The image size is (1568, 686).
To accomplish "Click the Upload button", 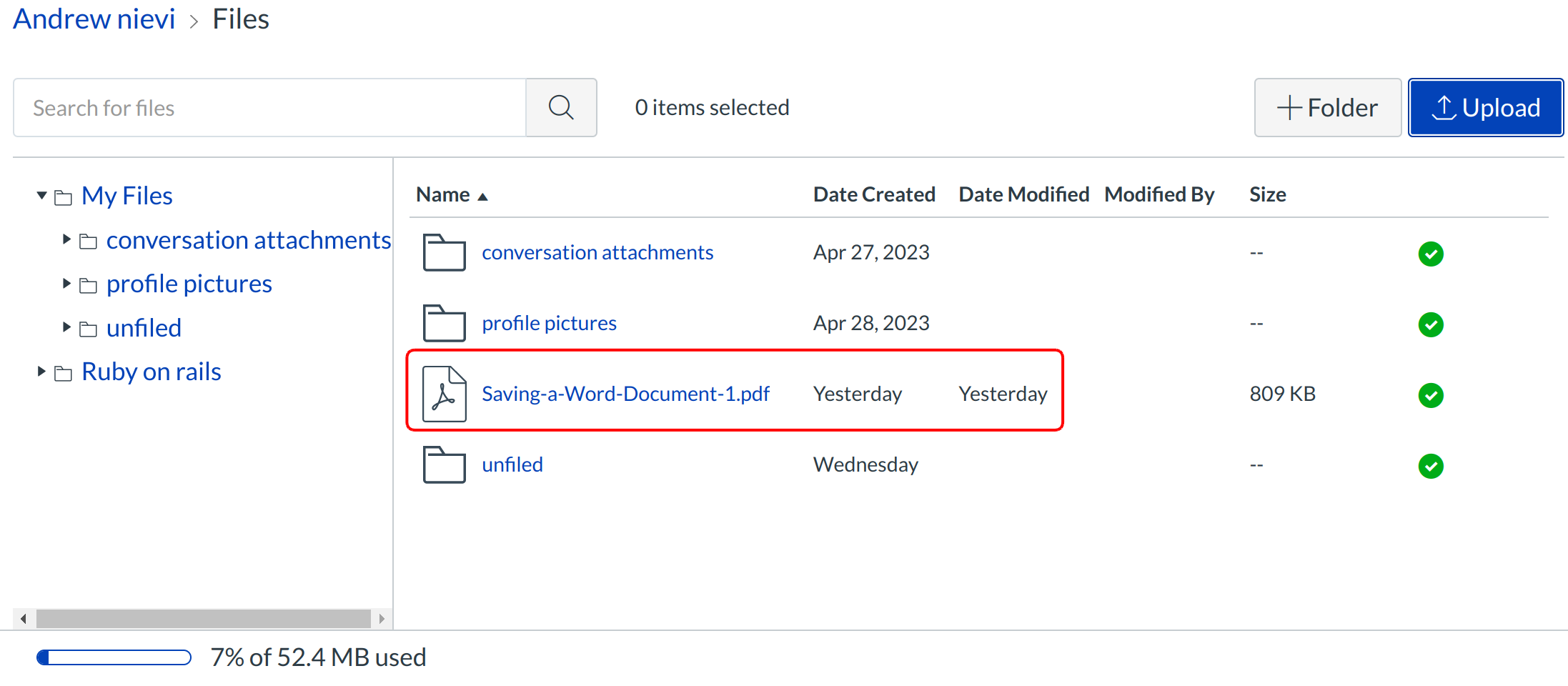I will [x=1485, y=108].
